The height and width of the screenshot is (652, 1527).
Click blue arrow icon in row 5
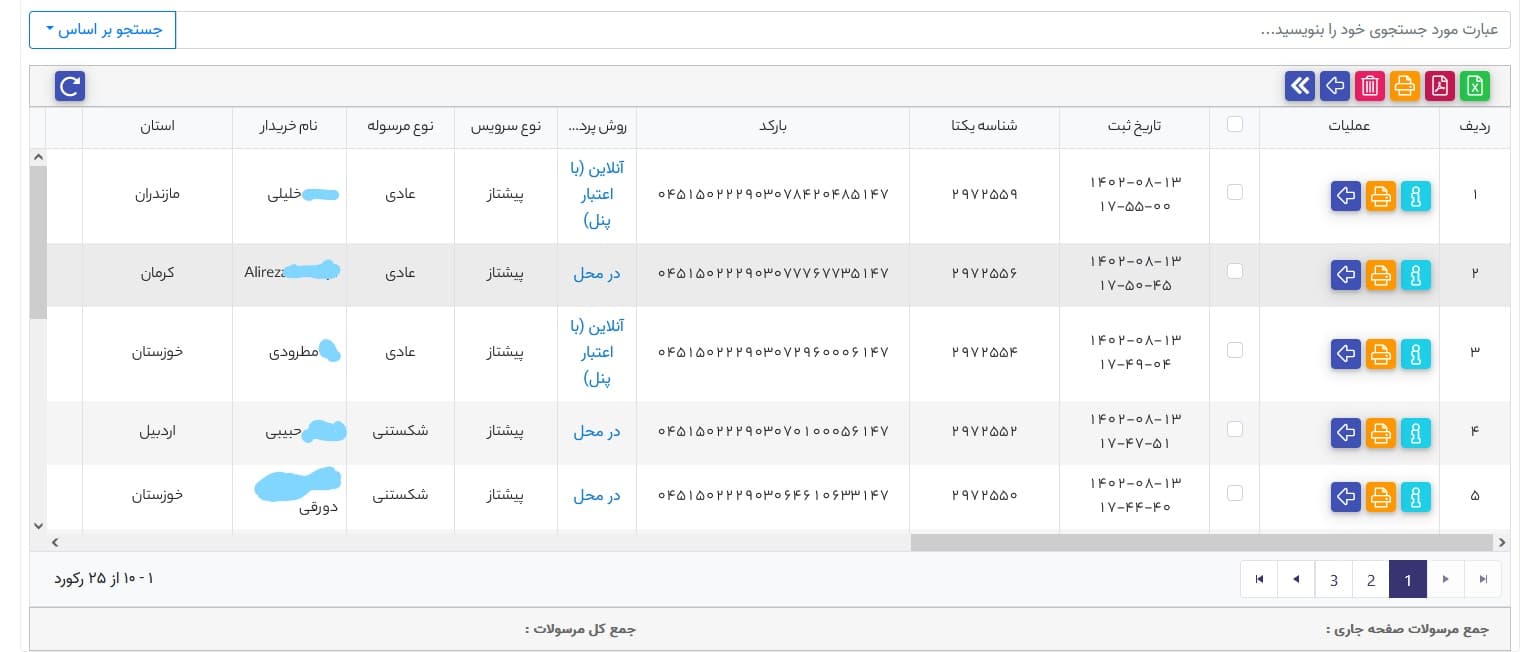[x=1346, y=496]
